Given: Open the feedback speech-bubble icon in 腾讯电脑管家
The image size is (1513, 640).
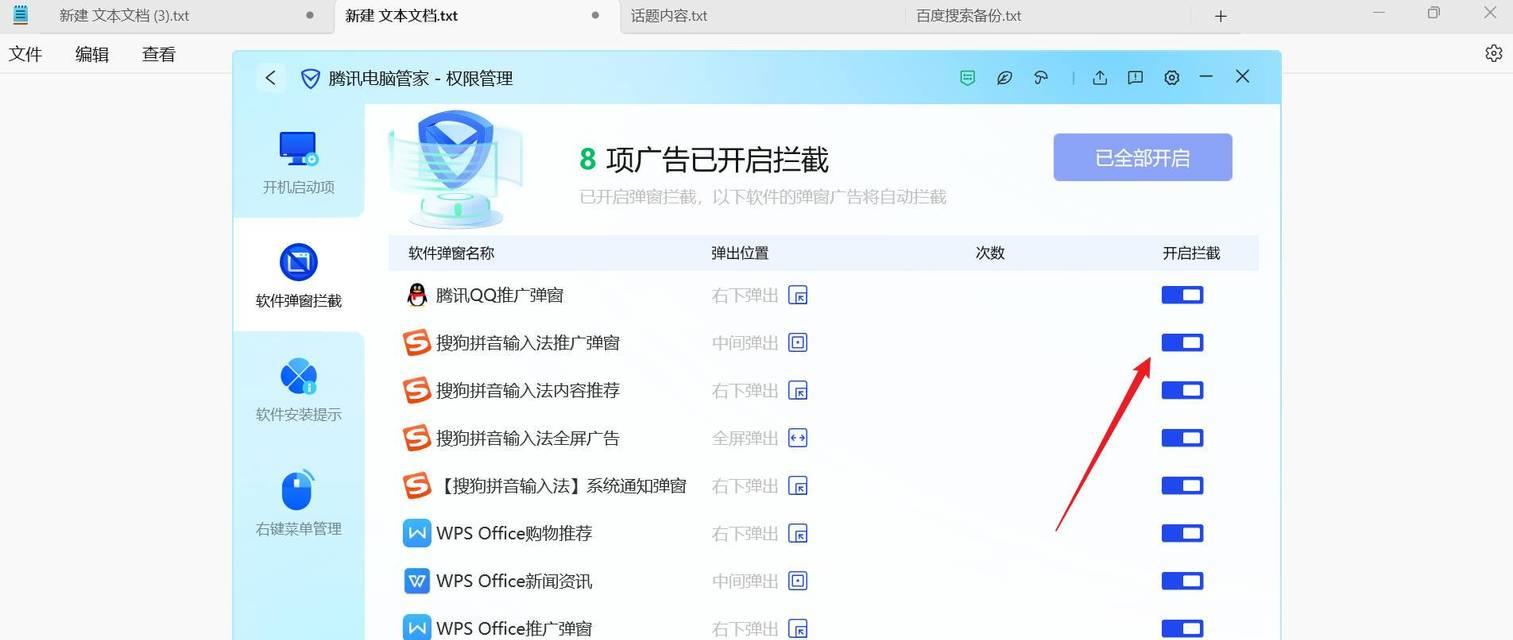Looking at the screenshot, I should (1135, 78).
